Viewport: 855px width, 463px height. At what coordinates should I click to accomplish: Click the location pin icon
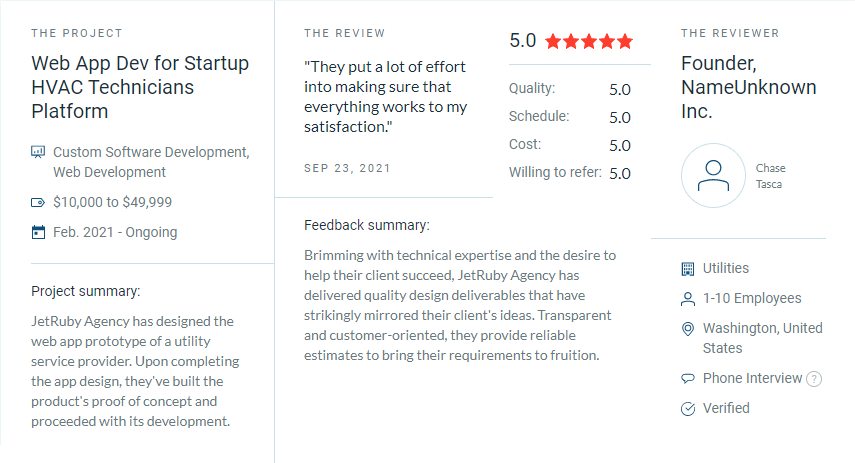tap(687, 329)
